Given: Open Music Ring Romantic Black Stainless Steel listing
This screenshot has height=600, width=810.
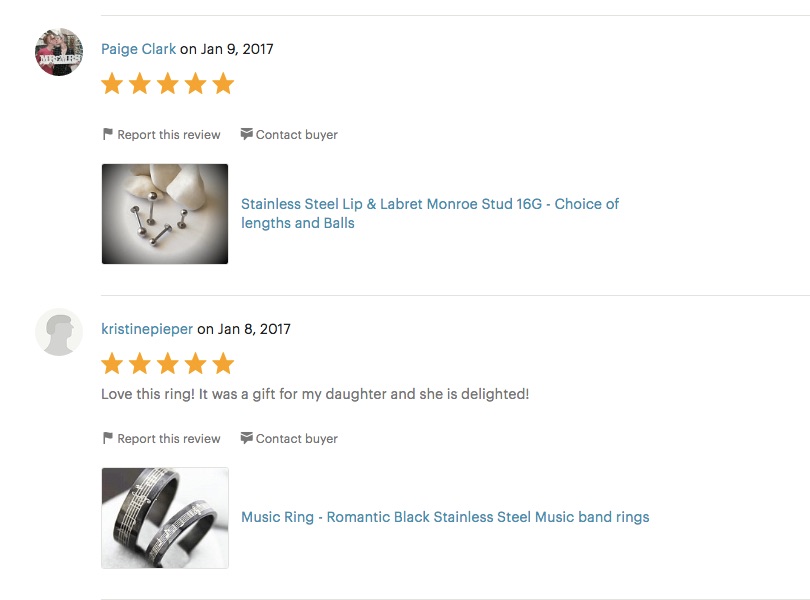Looking at the screenshot, I should coord(445,517).
